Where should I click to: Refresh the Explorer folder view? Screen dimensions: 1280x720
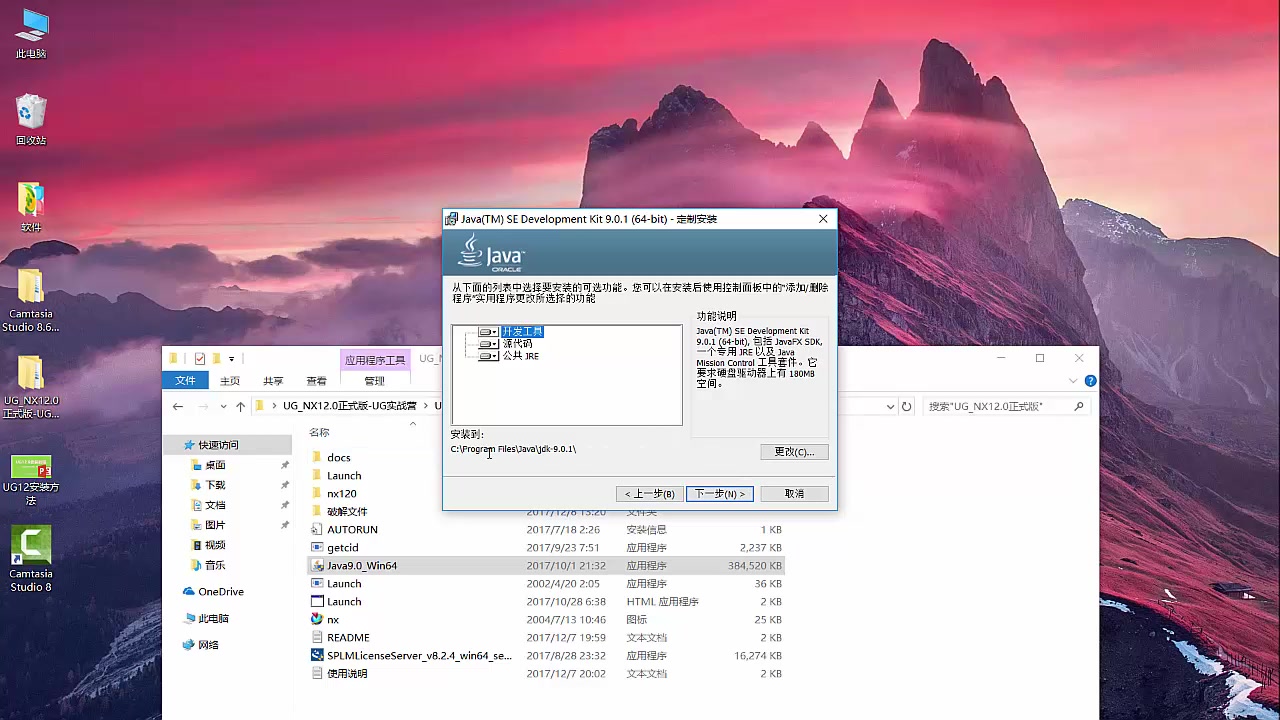[907, 406]
